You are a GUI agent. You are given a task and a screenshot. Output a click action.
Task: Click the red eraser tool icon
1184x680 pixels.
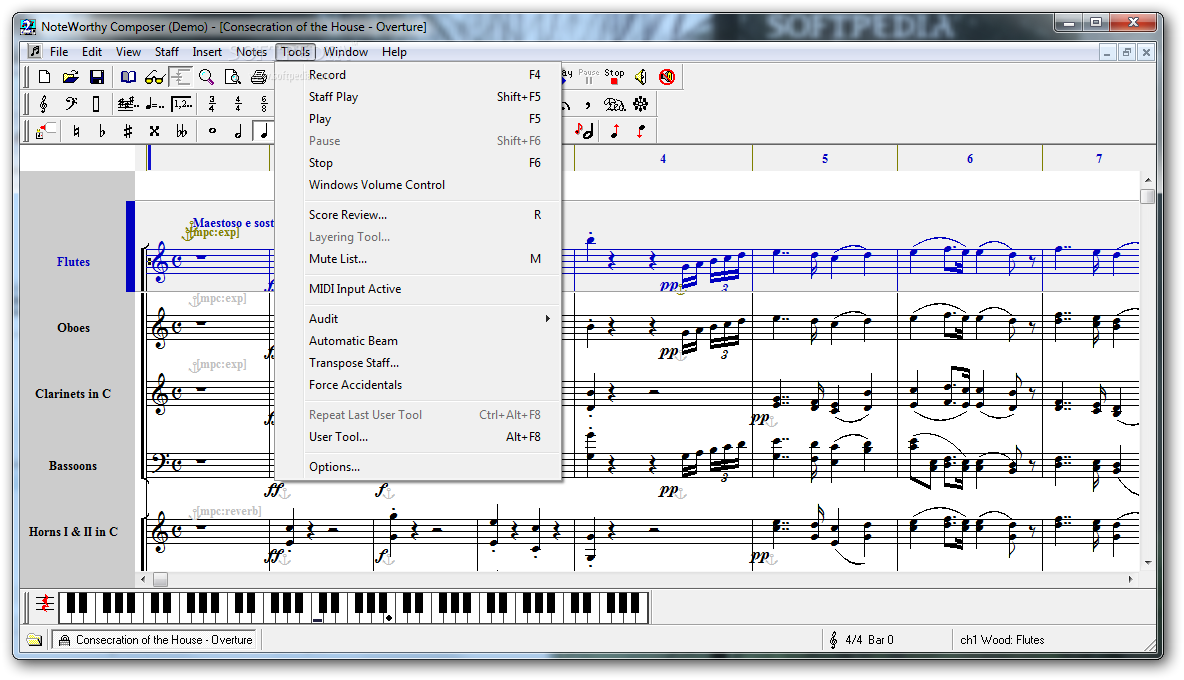45,131
